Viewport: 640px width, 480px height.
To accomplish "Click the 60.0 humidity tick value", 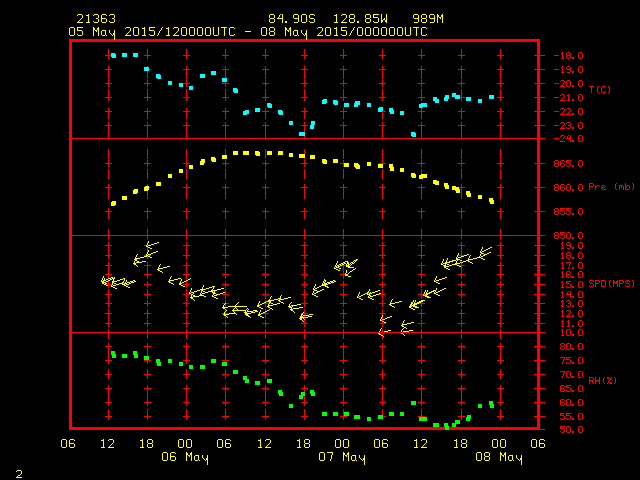I will (571, 403).
